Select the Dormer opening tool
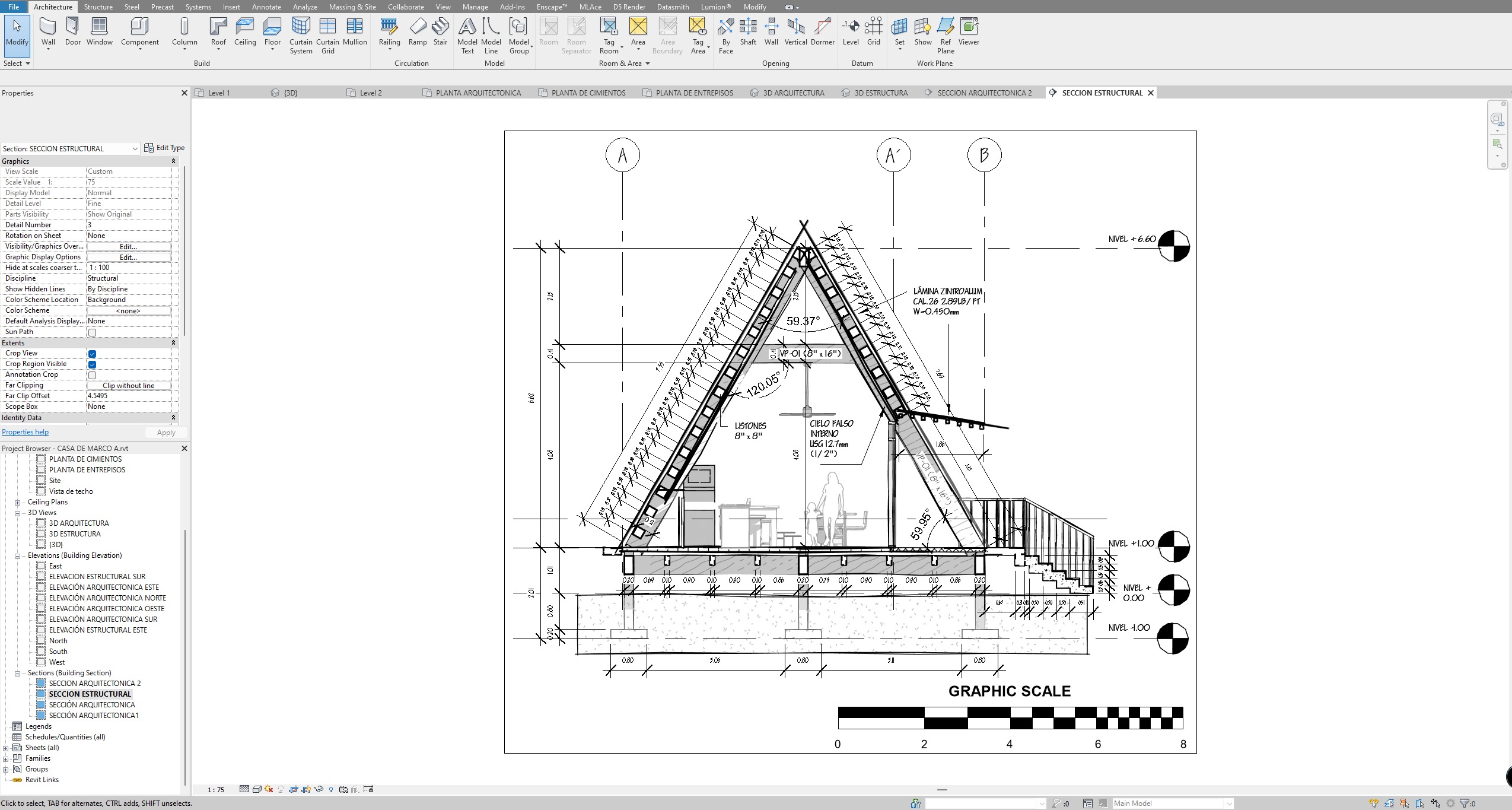The height and width of the screenshot is (810, 1512). pyautogui.click(x=823, y=33)
